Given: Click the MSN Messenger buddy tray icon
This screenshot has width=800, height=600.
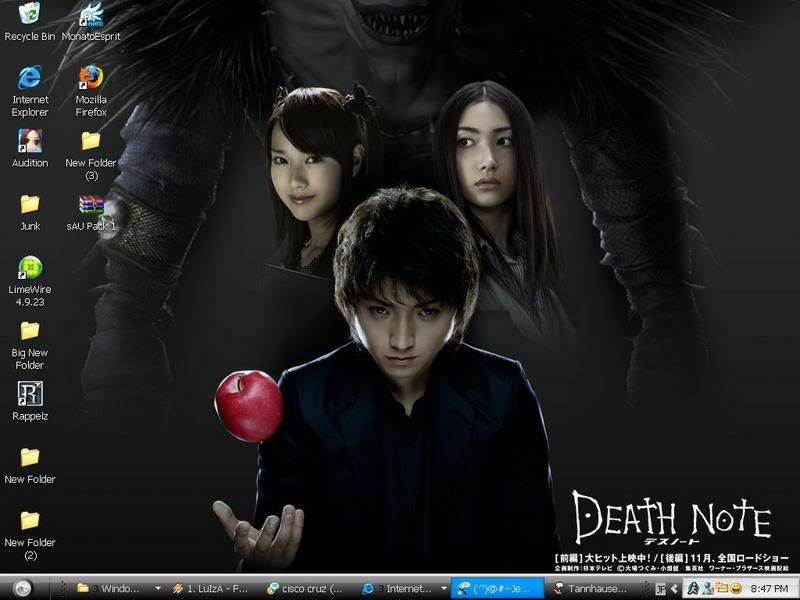Looking at the screenshot, I should click(x=708, y=589).
